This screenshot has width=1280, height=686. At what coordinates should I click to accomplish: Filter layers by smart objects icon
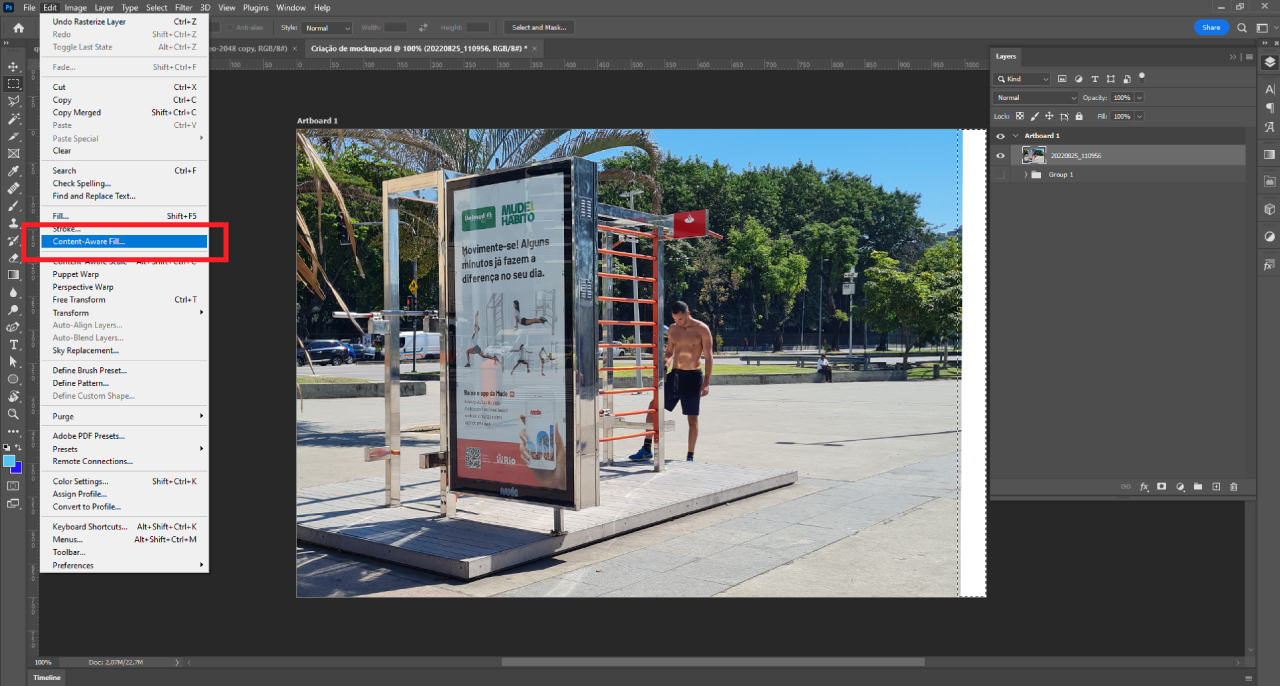[1127, 79]
